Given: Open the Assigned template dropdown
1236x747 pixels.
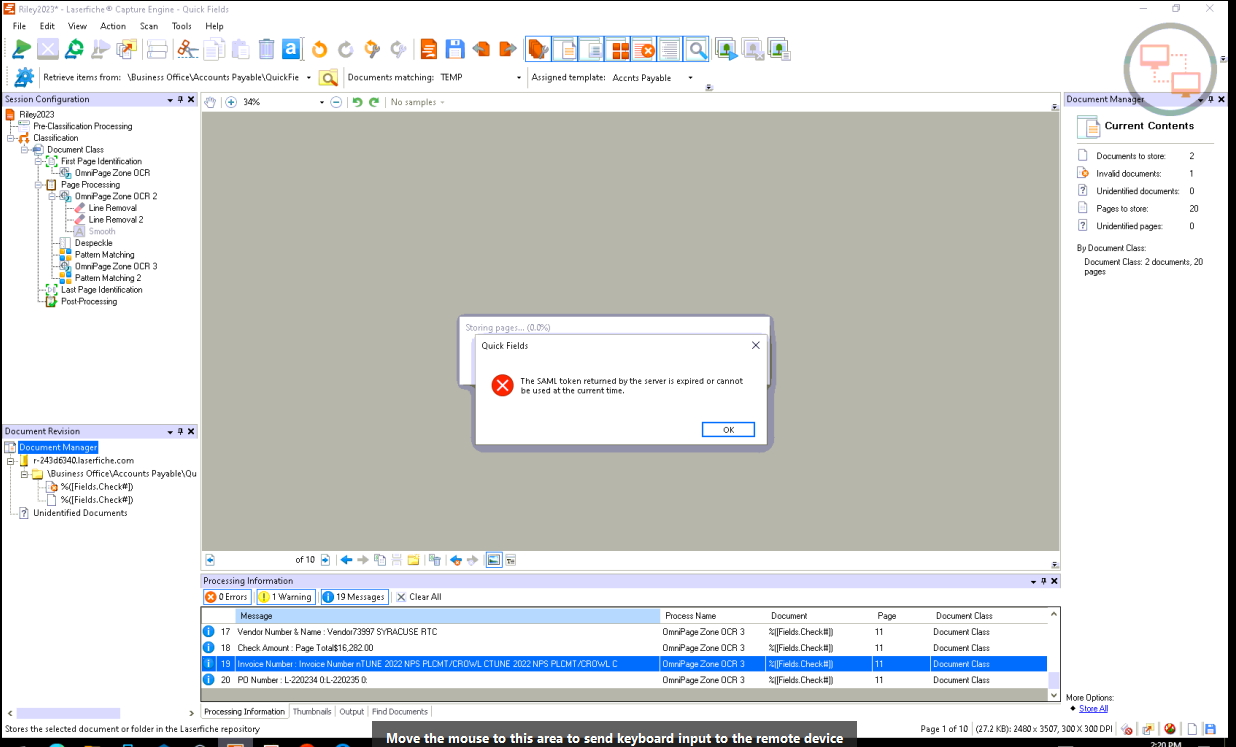Looking at the screenshot, I should 690,78.
